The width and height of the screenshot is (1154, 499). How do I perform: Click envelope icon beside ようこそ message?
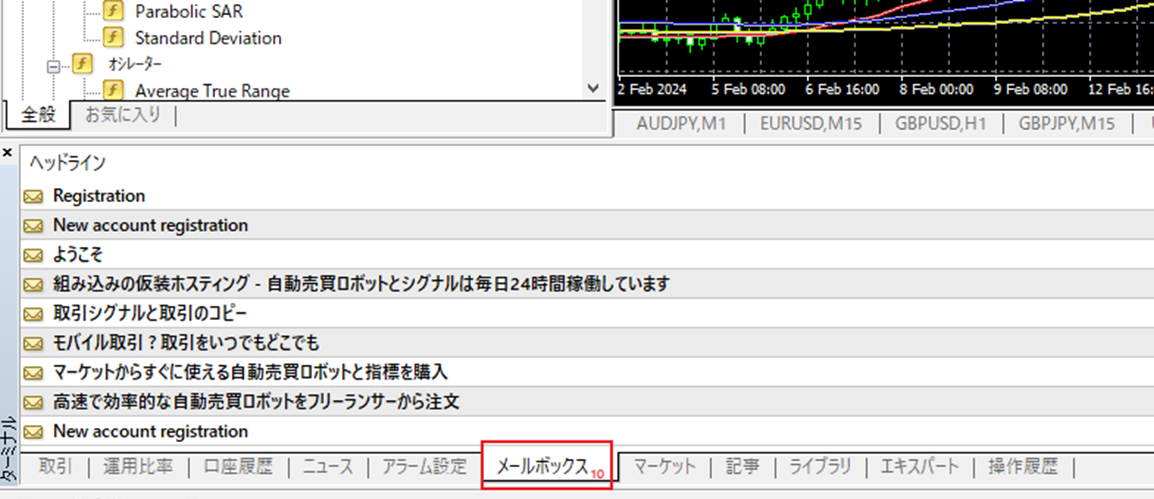tap(34, 255)
